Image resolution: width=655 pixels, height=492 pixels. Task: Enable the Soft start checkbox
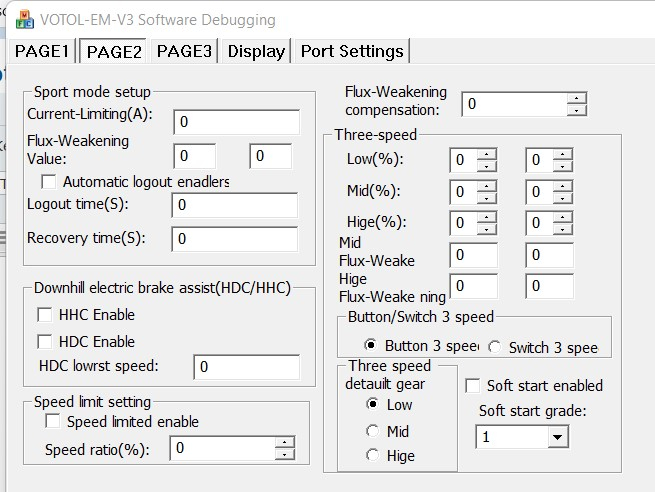point(474,386)
